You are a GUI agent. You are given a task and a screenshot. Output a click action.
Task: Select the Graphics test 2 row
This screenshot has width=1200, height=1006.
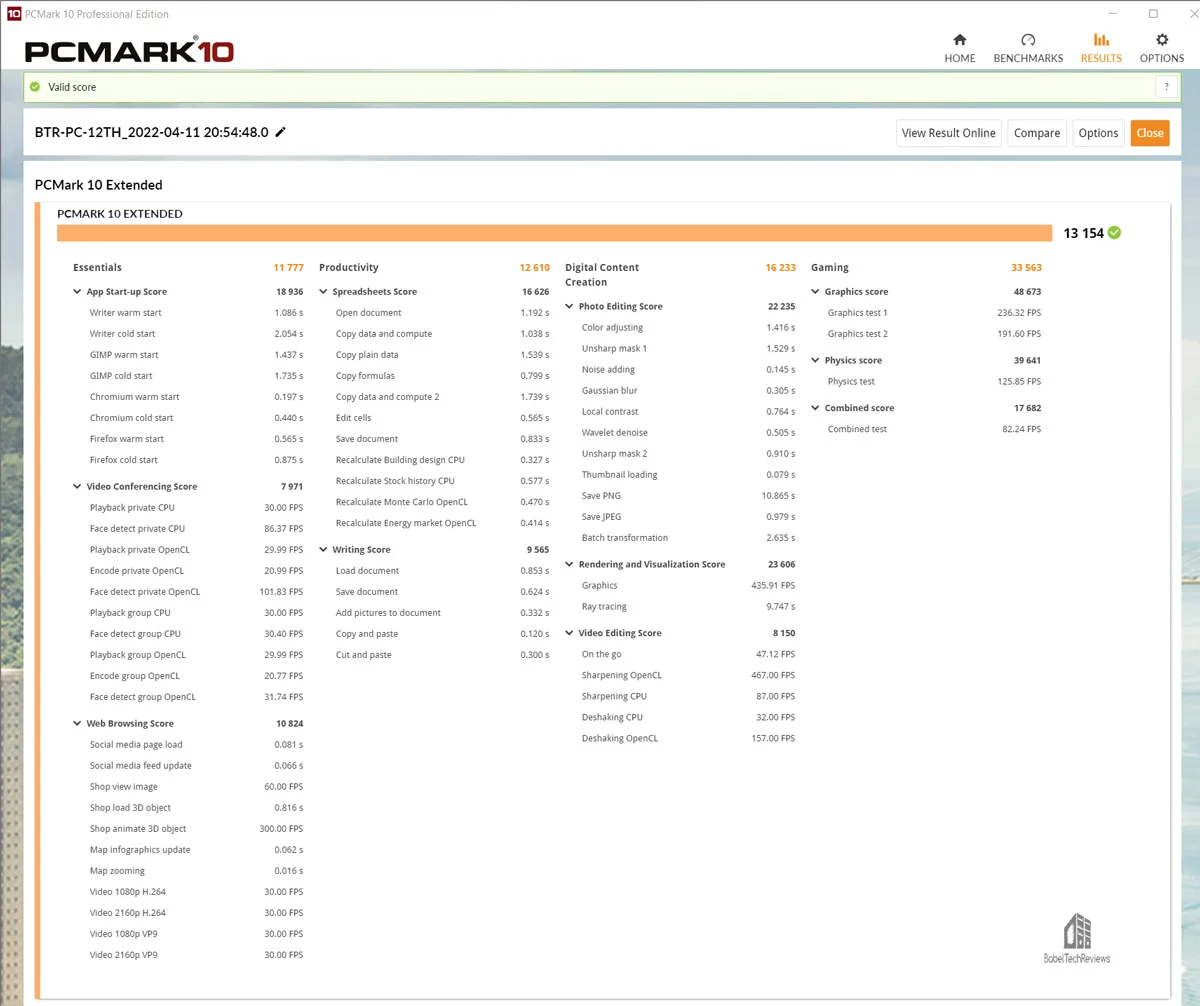point(934,334)
